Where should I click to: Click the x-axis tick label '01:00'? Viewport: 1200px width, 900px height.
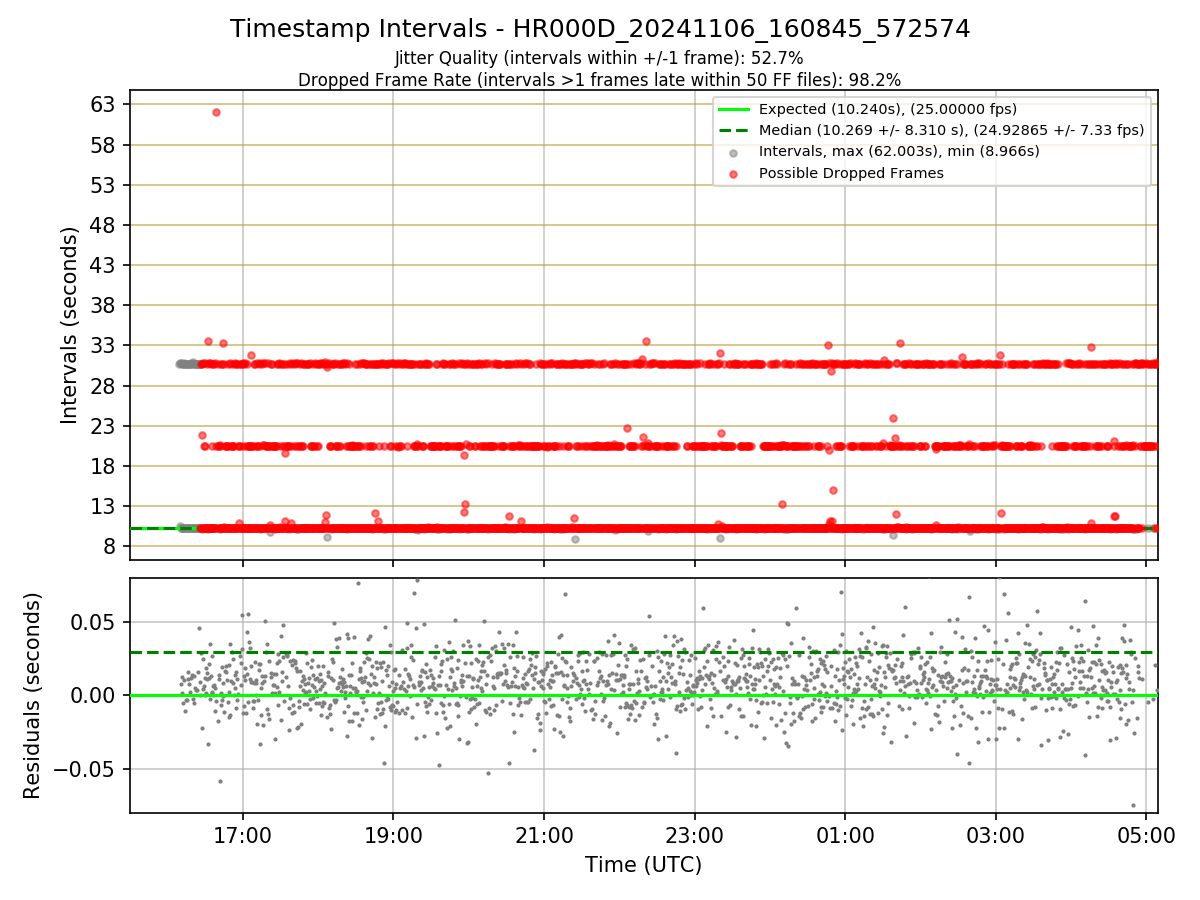[x=845, y=836]
